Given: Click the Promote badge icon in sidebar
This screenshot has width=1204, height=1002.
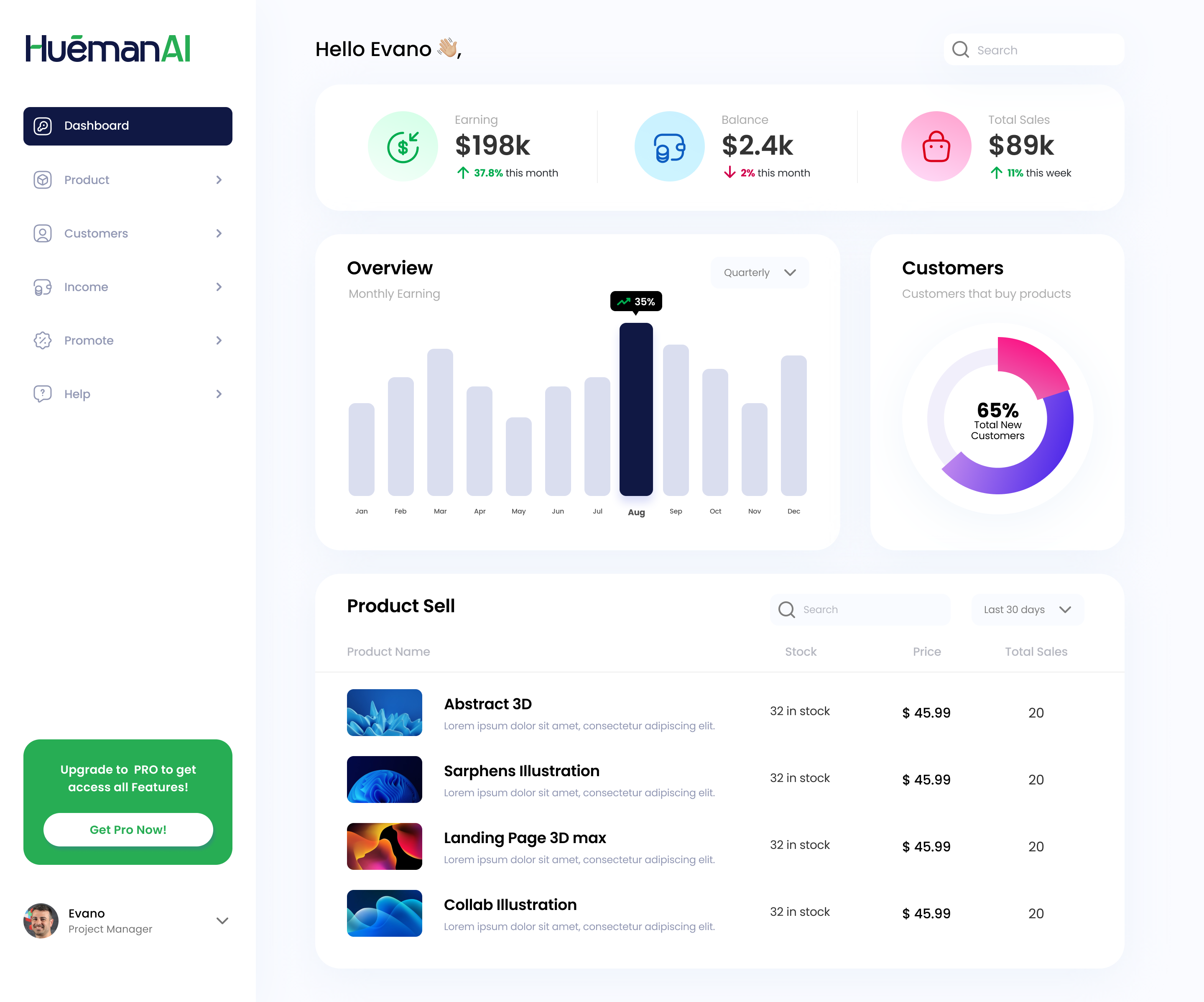Looking at the screenshot, I should [42, 341].
